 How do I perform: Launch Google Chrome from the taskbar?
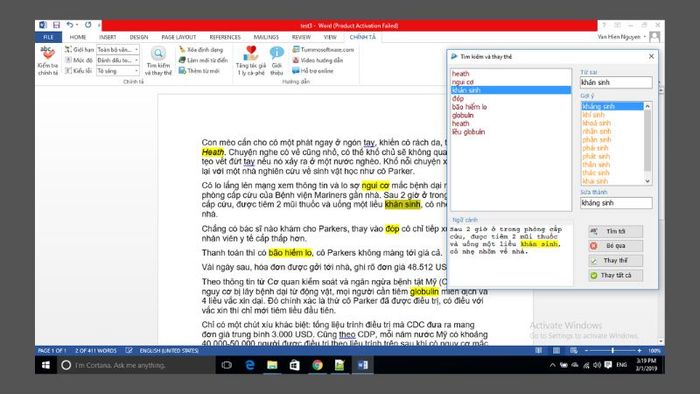(x=317, y=365)
